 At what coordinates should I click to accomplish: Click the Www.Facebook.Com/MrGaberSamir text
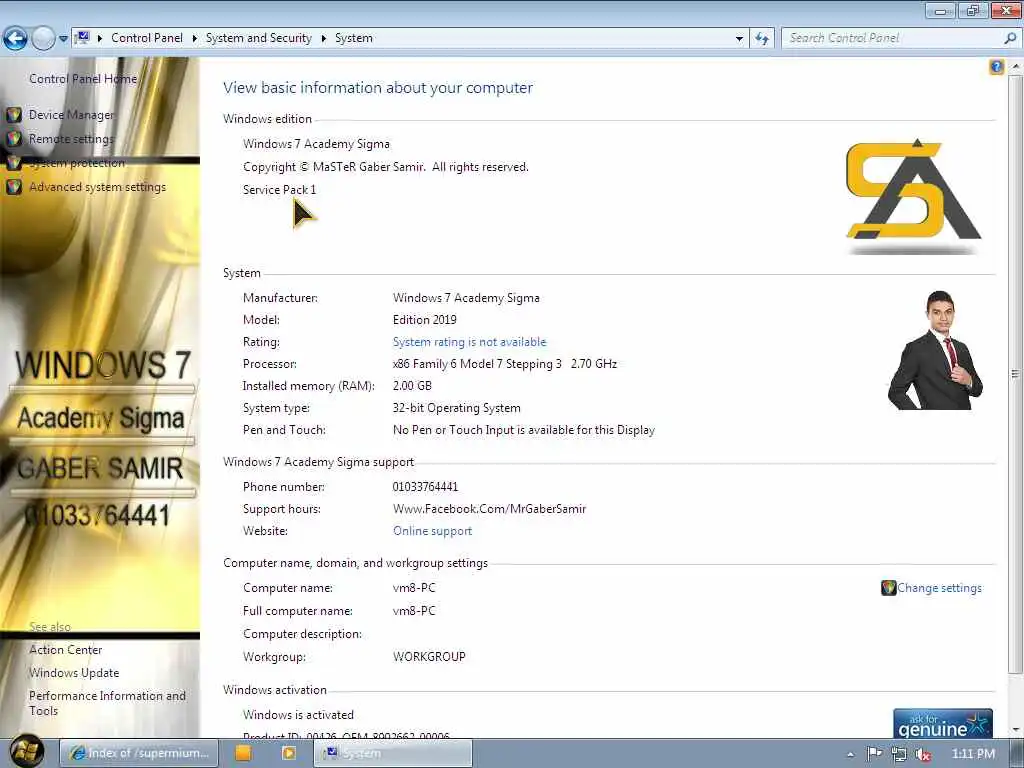489,509
